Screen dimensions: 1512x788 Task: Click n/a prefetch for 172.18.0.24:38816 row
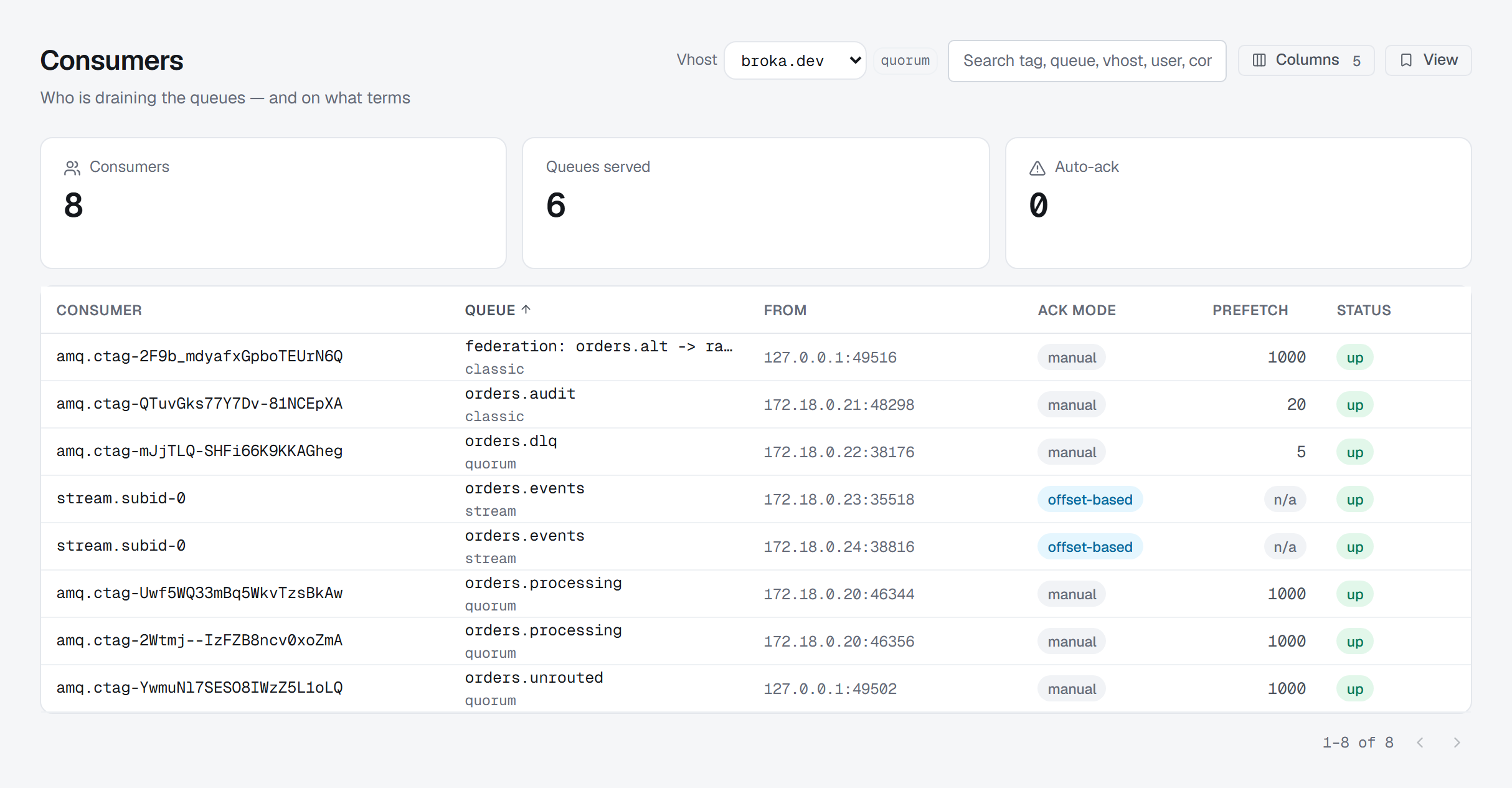point(1285,547)
